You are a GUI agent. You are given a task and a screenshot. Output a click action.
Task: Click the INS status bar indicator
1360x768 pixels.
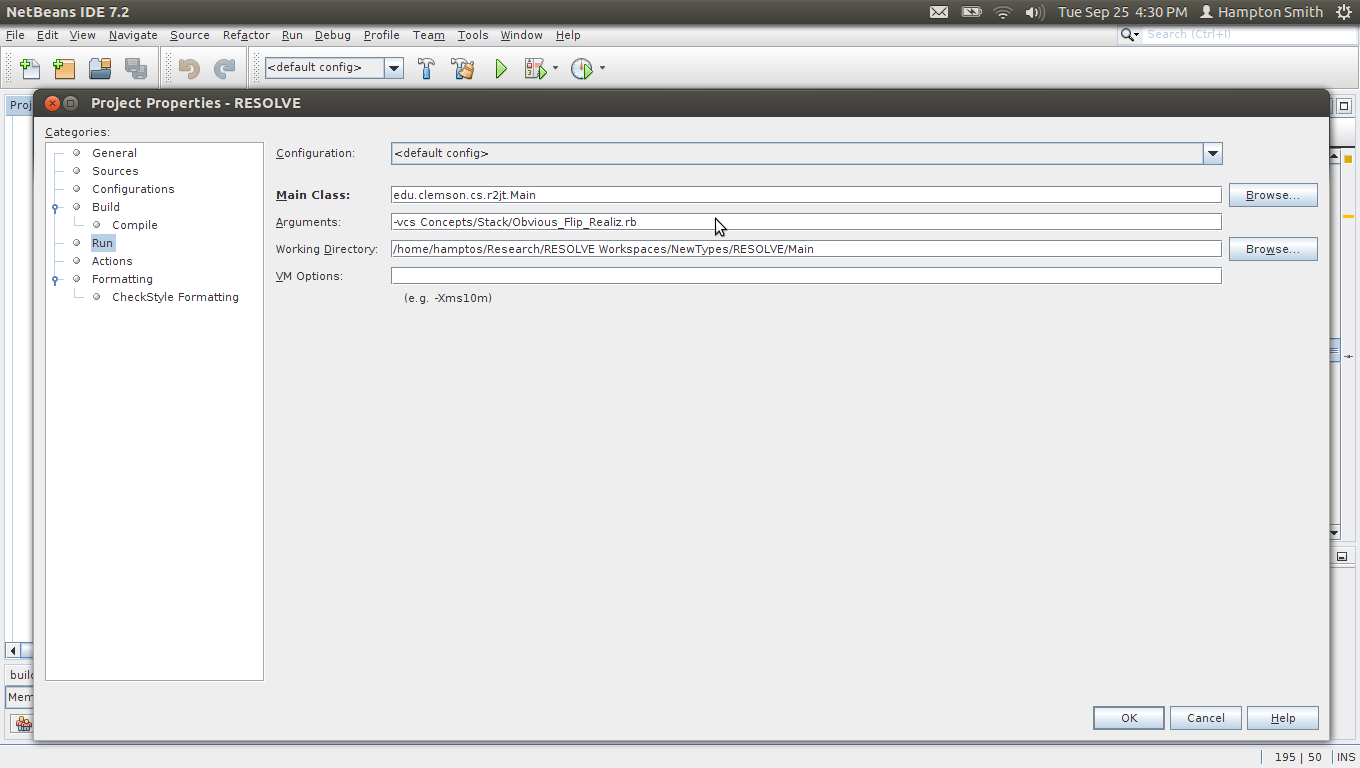(x=1345, y=758)
